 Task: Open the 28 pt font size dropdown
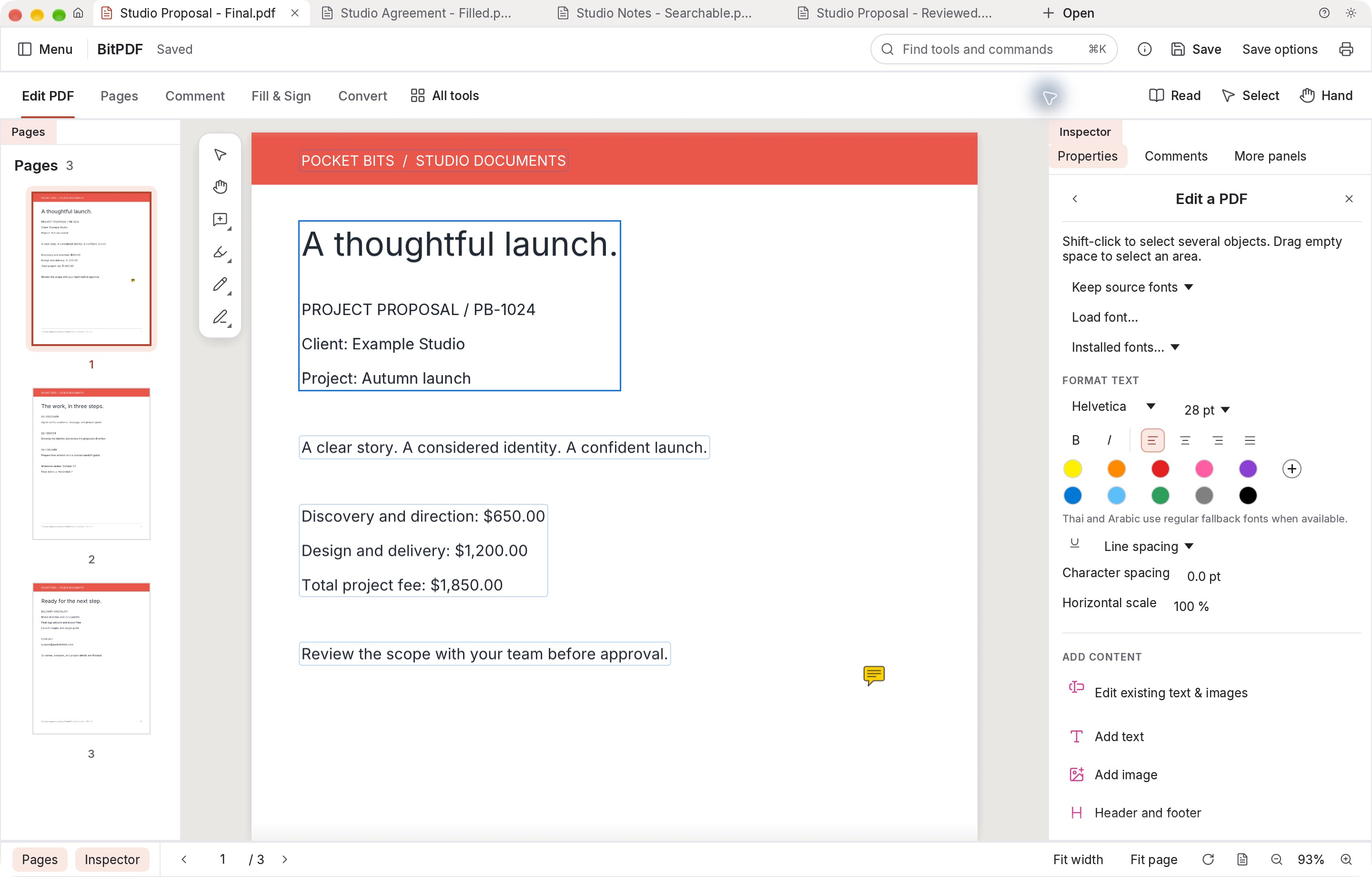pyautogui.click(x=1207, y=409)
